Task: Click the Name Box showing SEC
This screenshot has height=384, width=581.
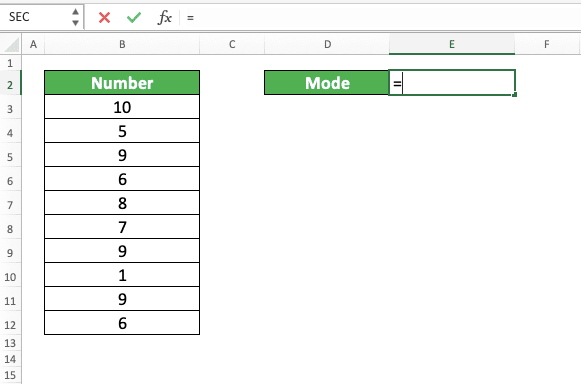Action: [x=35, y=17]
